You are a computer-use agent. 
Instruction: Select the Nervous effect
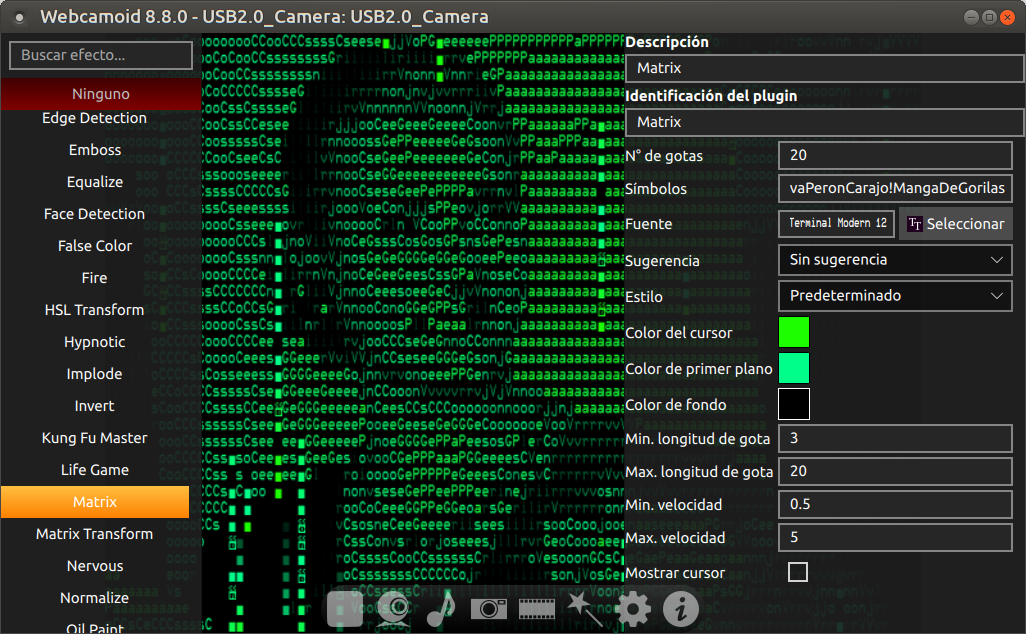[x=95, y=566]
